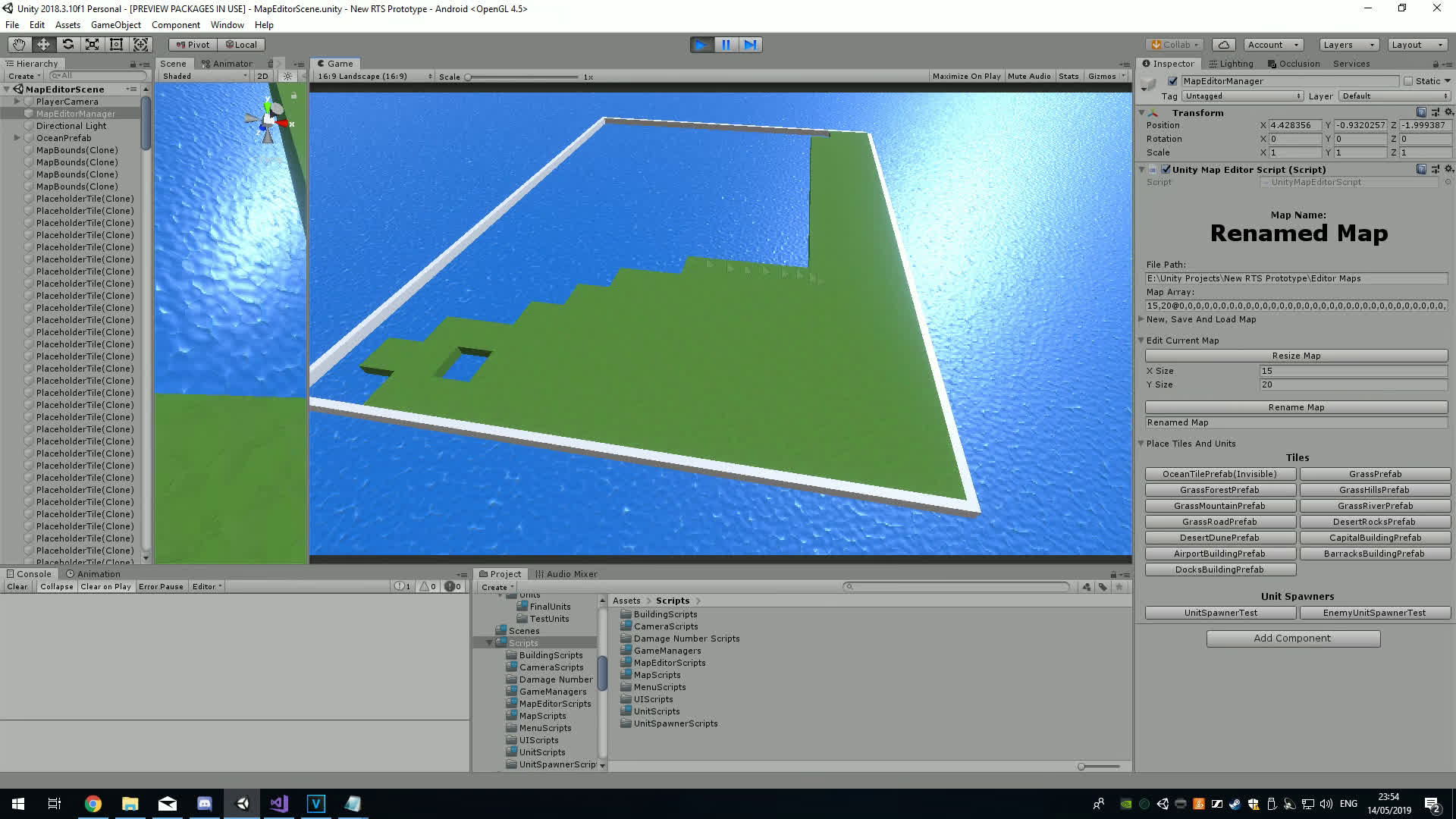Switch to the Lighting tab
Screen dimensions: 1456x819
coord(1231,64)
